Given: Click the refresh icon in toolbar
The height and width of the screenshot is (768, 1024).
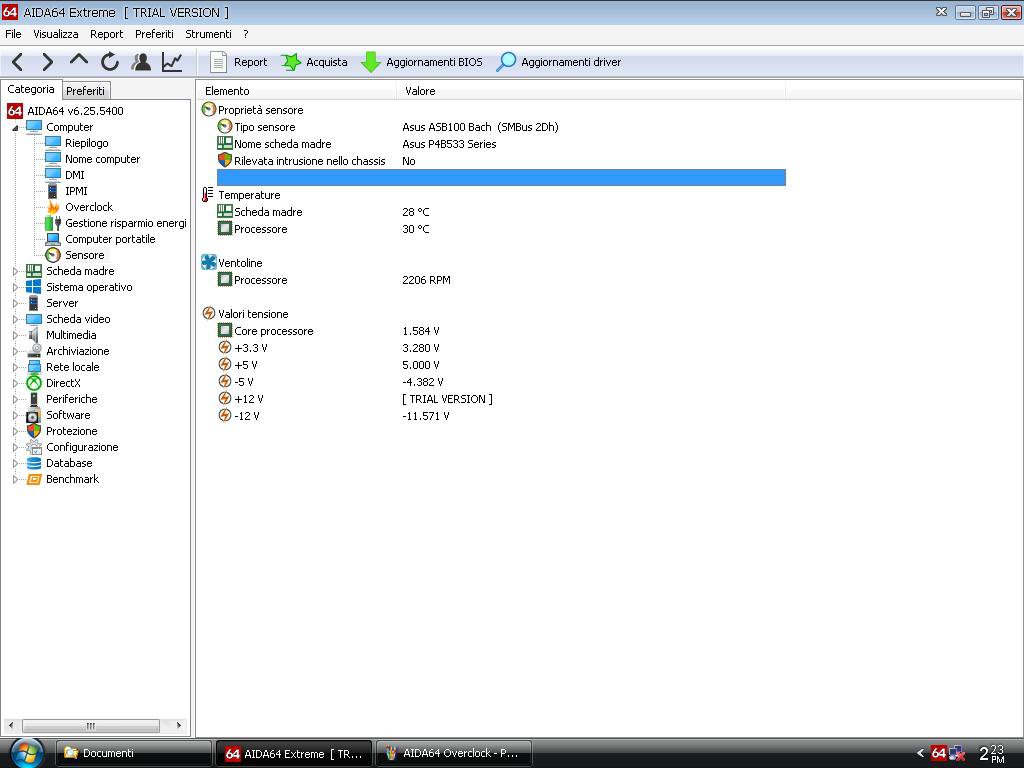Looking at the screenshot, I should click(110, 62).
